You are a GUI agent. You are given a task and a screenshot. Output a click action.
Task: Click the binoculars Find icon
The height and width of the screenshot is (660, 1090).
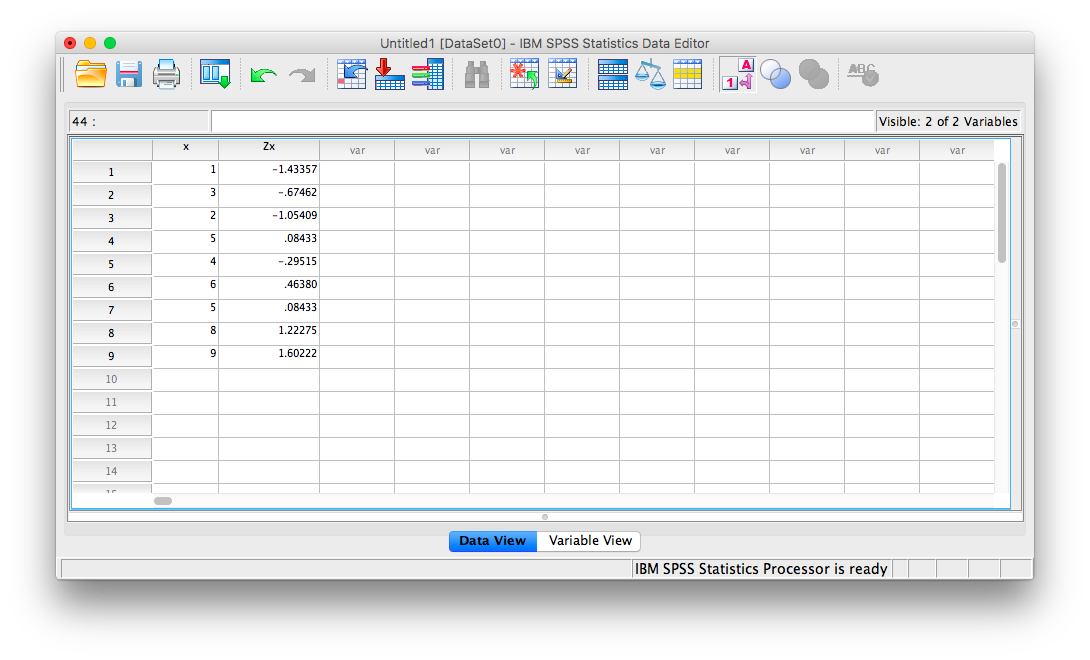[477, 75]
